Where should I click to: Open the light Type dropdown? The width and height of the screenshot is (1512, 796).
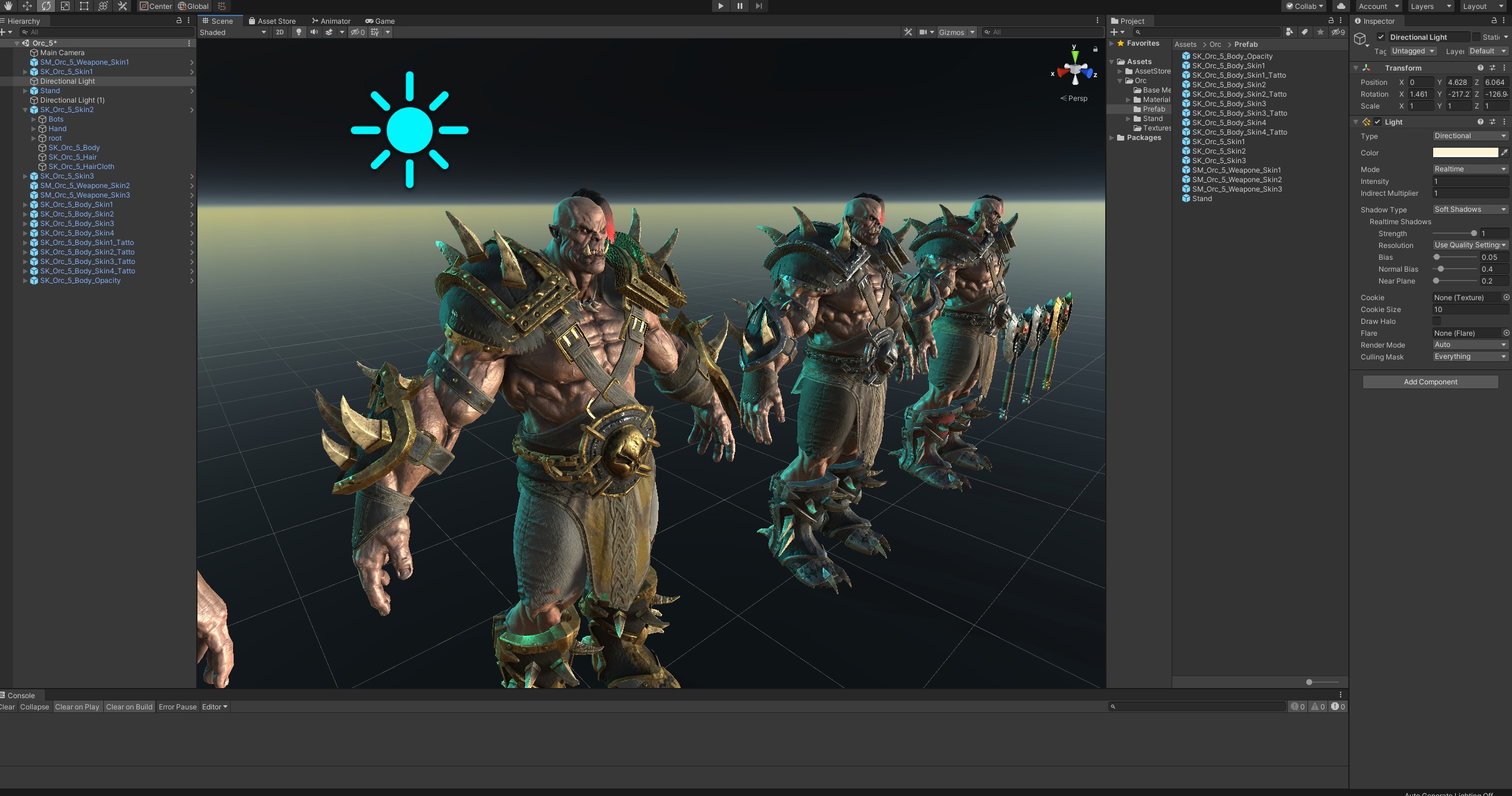click(1470, 136)
